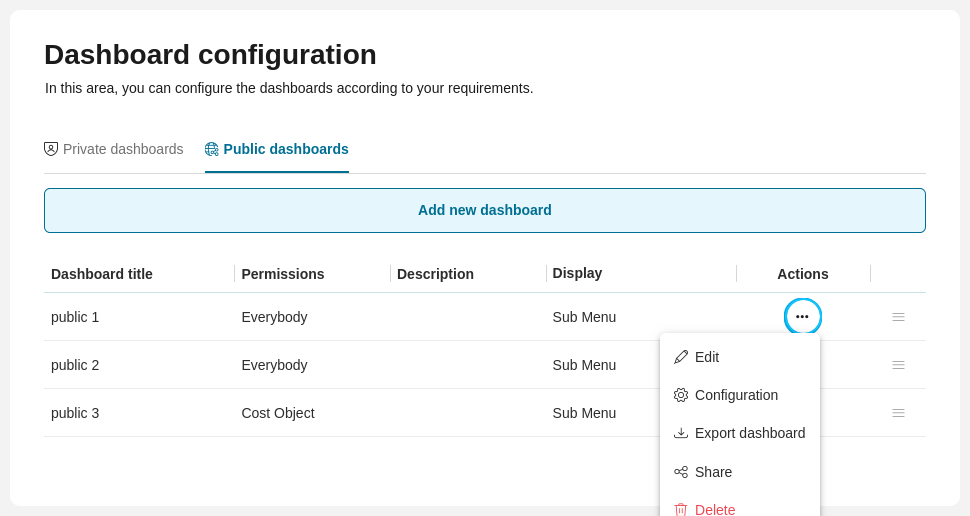Click the drag handle icon for public 2
The image size is (970, 516).
click(898, 365)
